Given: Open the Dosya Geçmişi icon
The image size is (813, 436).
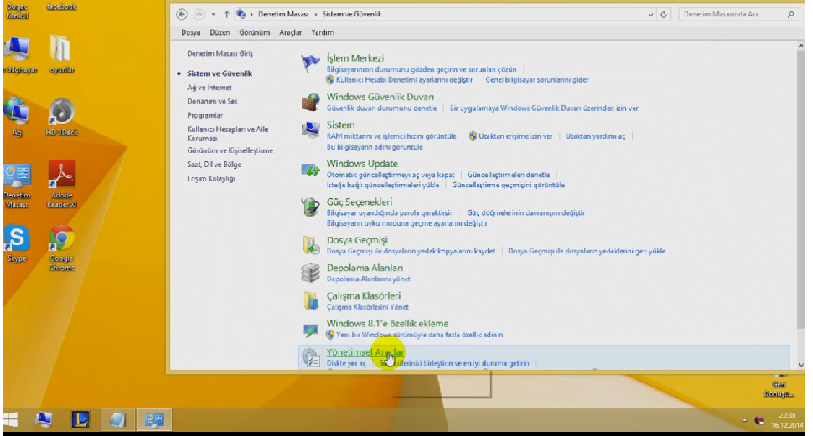Looking at the screenshot, I should 310,244.
